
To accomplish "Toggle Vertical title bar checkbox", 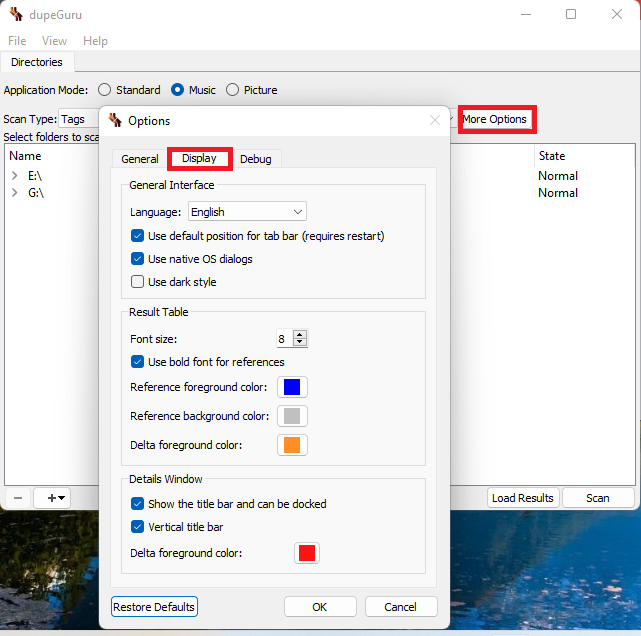I will 138,527.
